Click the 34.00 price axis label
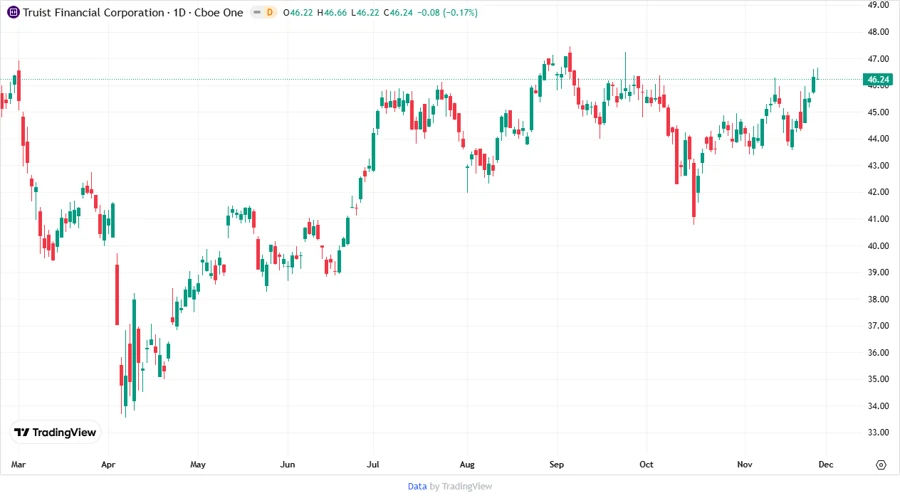Image resolution: width=900 pixels, height=498 pixels. (878, 406)
